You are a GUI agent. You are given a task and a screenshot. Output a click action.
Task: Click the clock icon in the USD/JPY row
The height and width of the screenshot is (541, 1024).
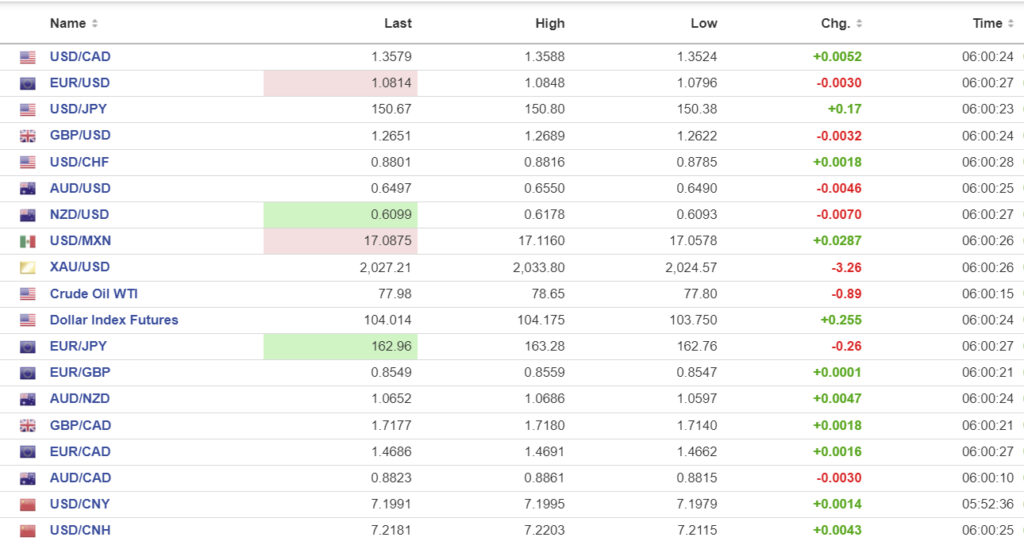pyautogui.click(x=1020, y=110)
